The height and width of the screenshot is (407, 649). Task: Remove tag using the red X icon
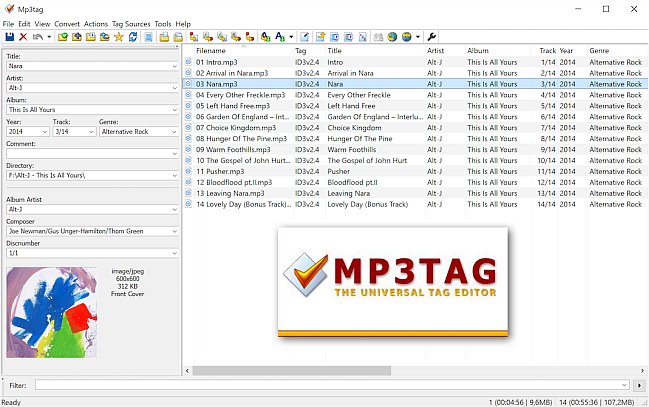(x=23, y=37)
